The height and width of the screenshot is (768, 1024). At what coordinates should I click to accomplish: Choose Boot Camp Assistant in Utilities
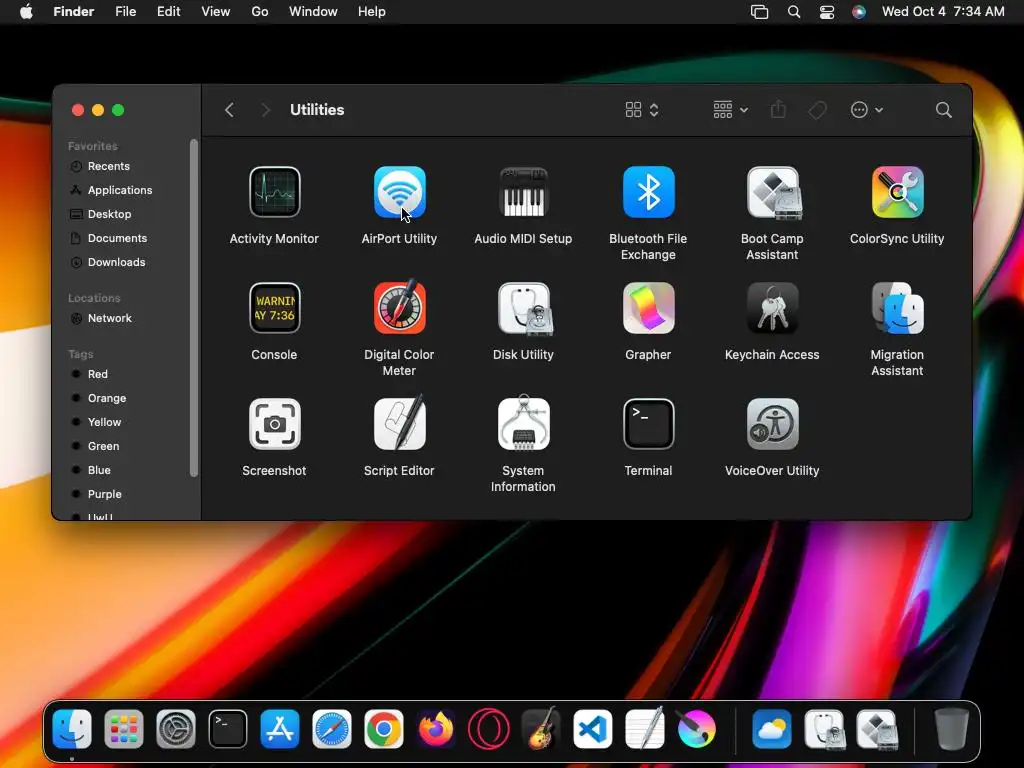coord(773,192)
